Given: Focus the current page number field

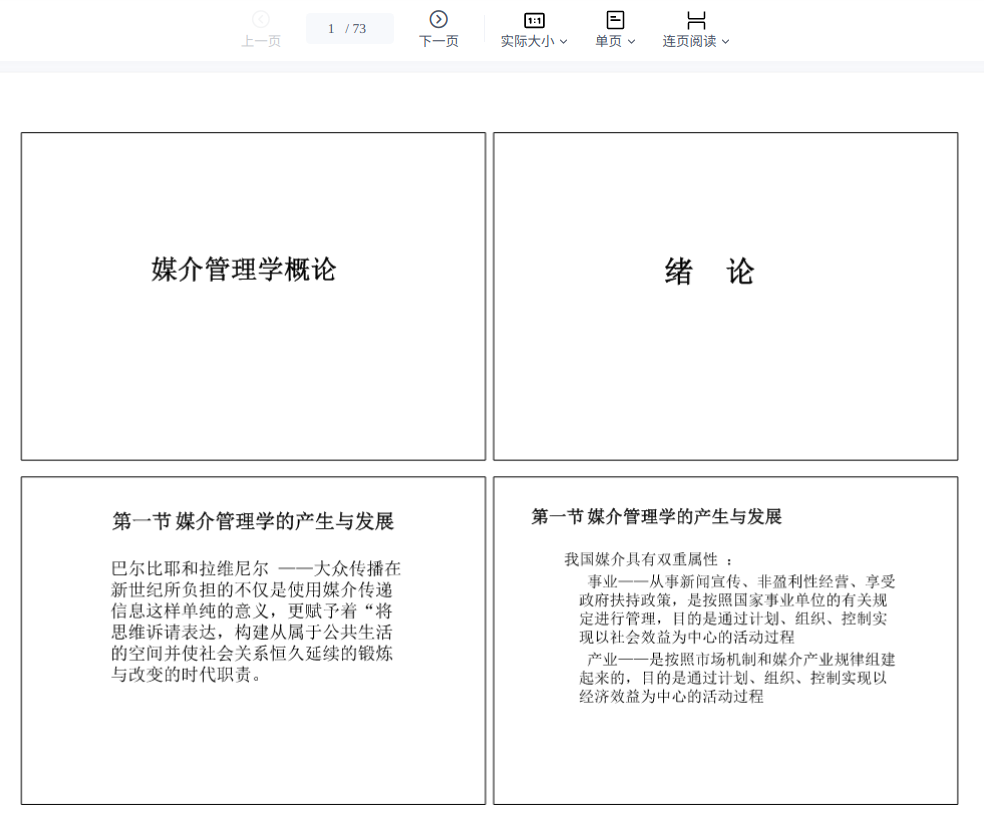Looking at the screenshot, I should click(x=331, y=29).
